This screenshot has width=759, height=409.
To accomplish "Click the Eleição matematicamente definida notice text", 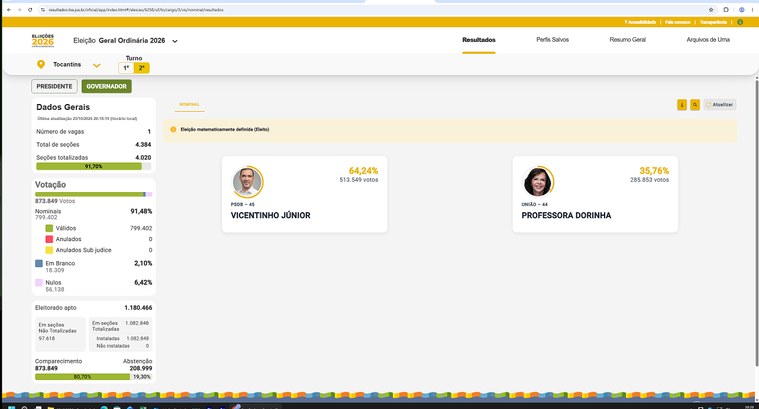I will [x=225, y=129].
